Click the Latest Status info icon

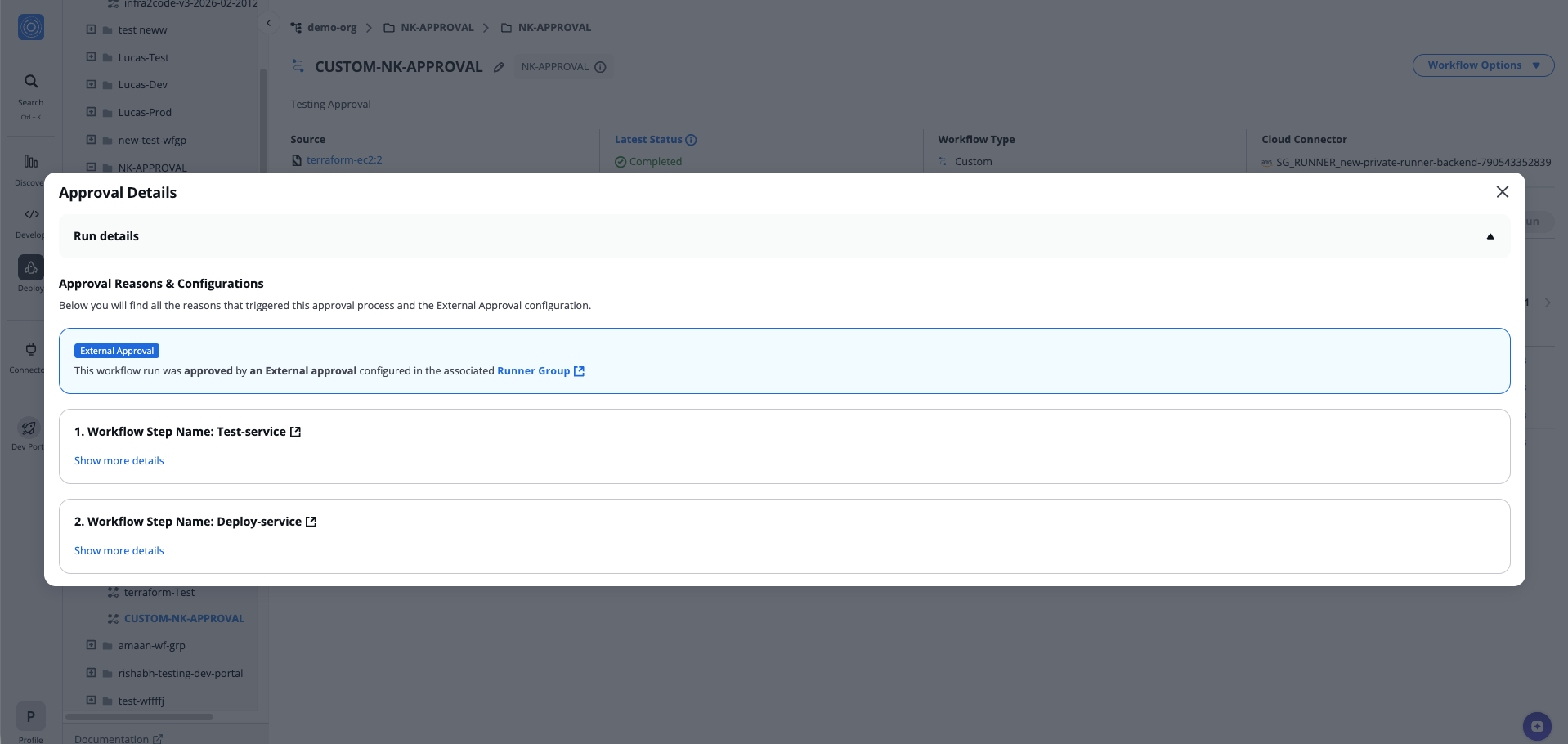click(691, 140)
